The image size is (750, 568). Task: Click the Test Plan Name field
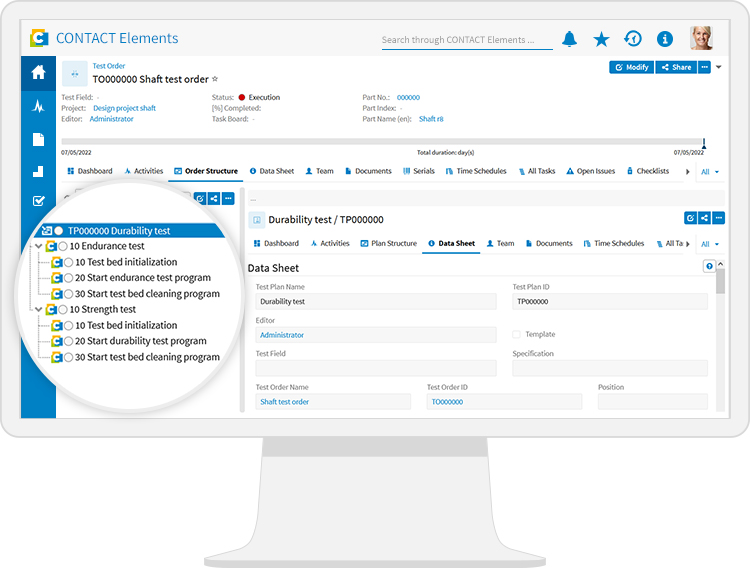[x=376, y=301]
